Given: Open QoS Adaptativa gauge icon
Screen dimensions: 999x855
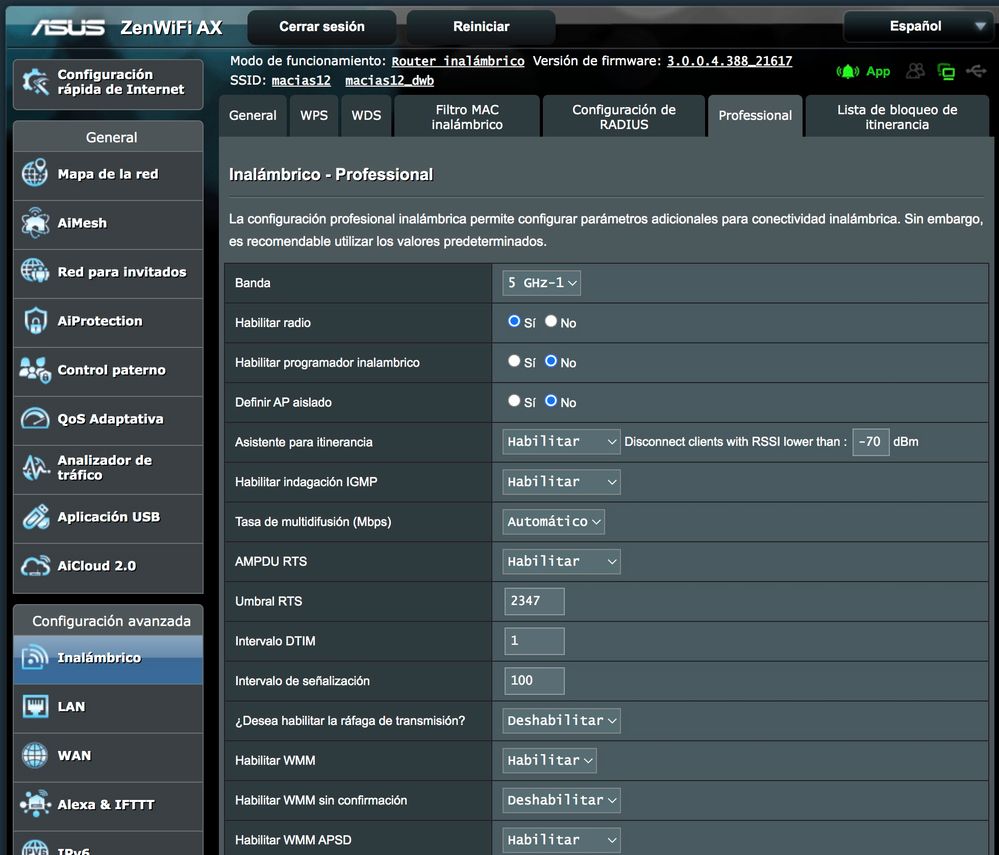Looking at the screenshot, I should 35,419.
